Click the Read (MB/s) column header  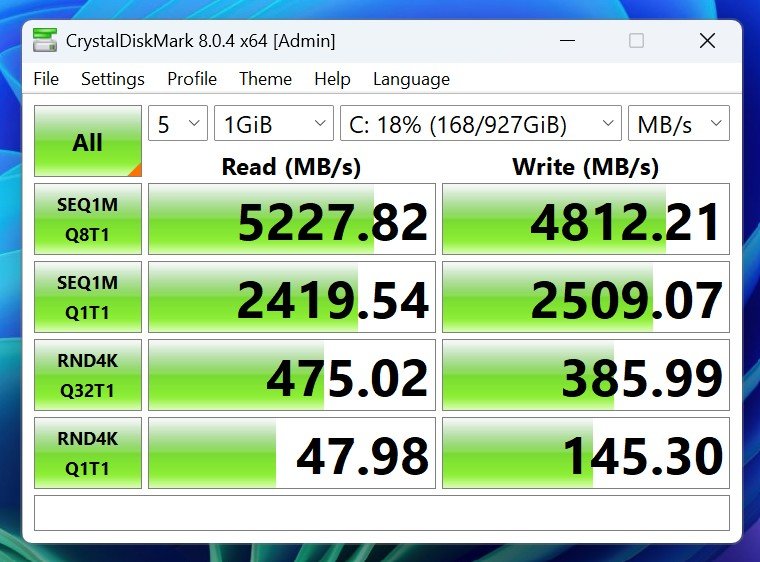click(291, 167)
